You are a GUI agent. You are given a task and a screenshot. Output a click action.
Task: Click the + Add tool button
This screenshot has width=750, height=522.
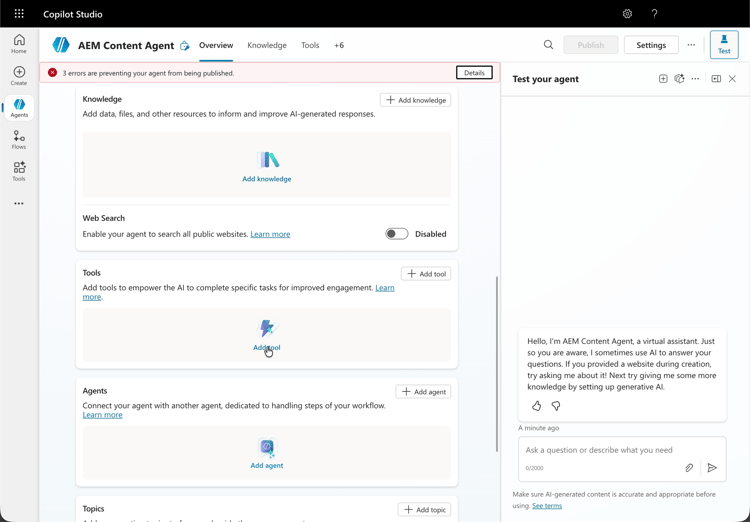(426, 274)
